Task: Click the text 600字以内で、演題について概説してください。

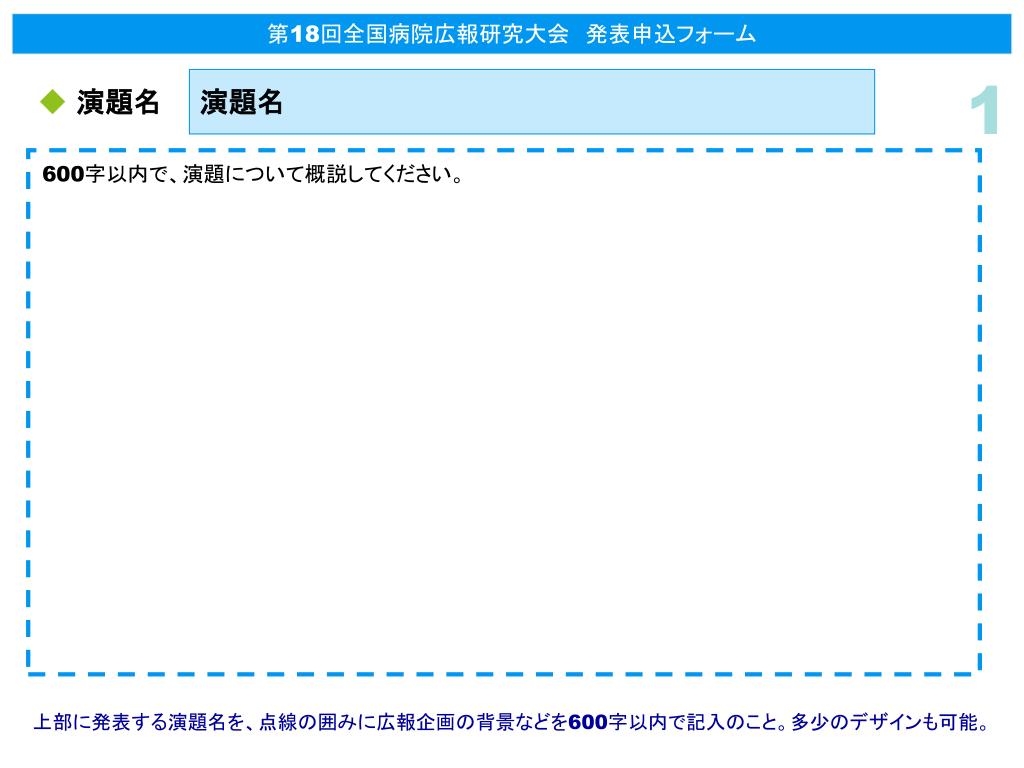Action: point(253,174)
